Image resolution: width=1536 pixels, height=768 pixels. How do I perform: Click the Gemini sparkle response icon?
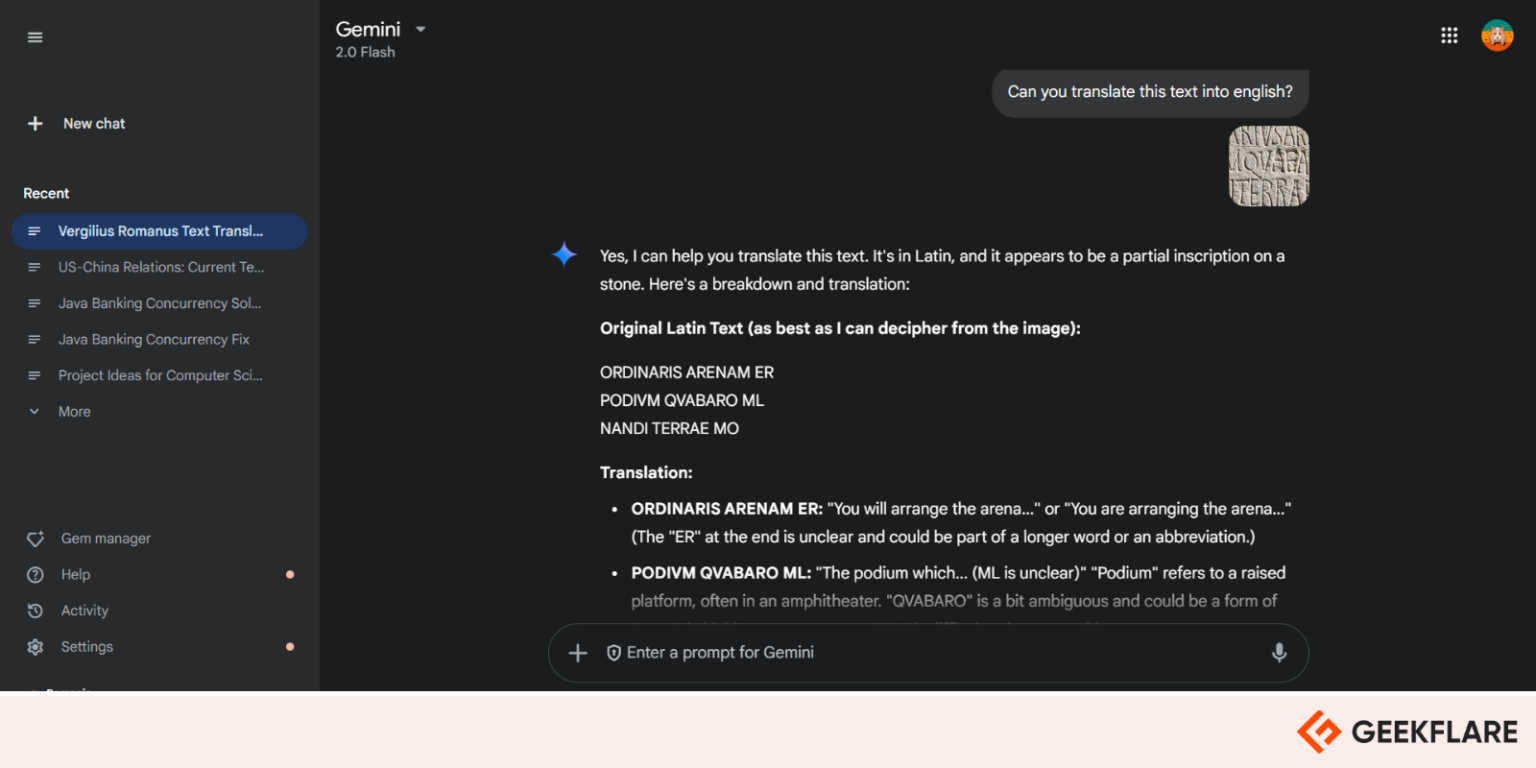pyautogui.click(x=564, y=255)
